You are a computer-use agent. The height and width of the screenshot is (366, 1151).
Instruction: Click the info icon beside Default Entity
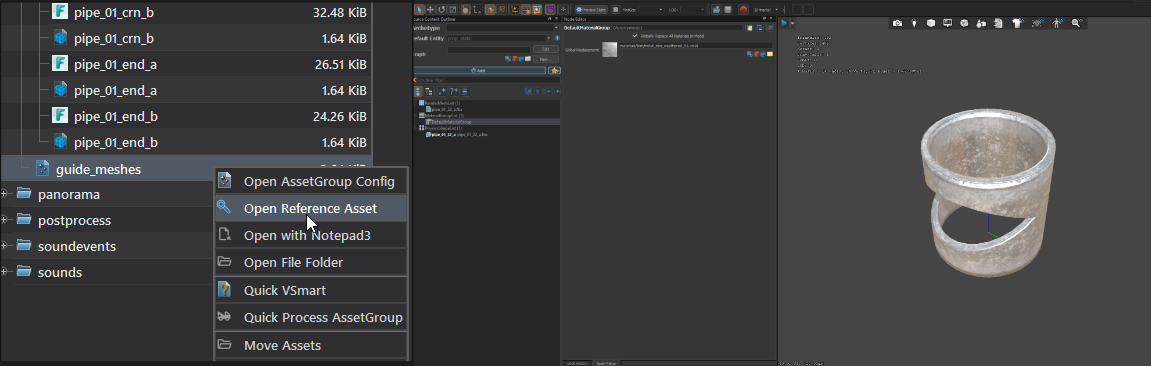click(x=557, y=38)
